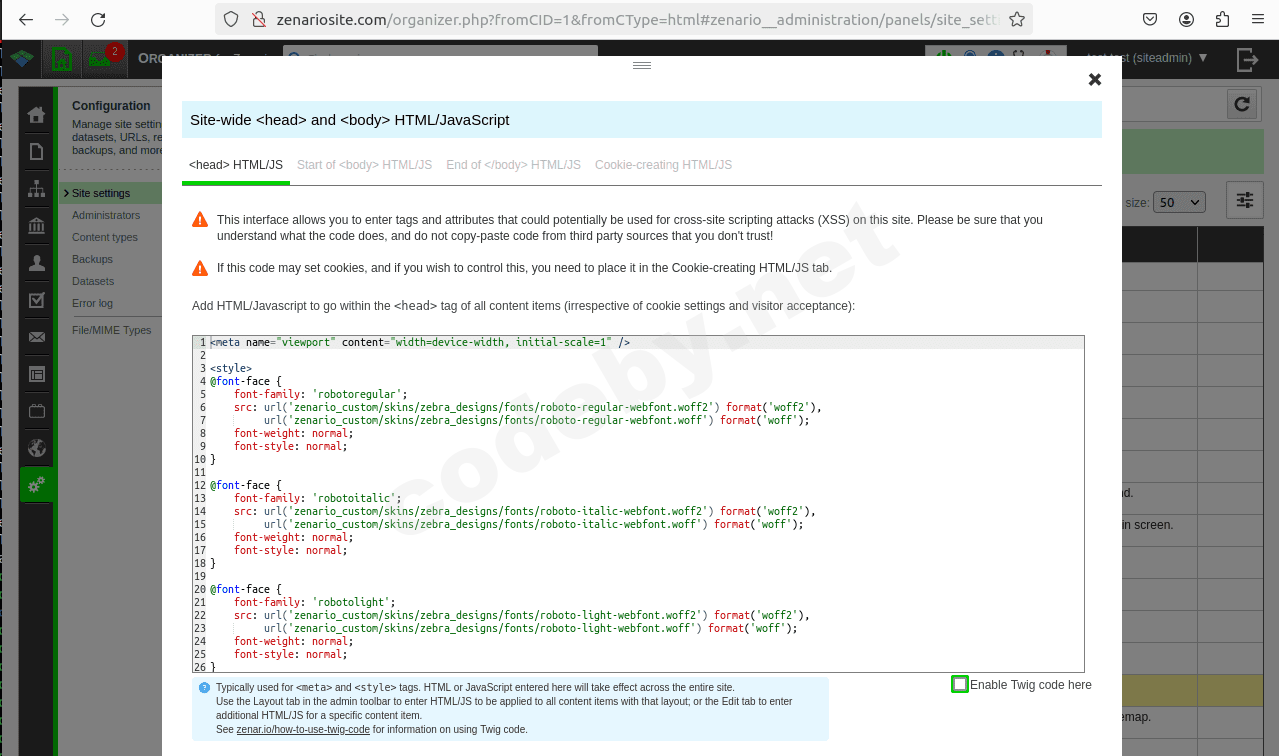
Task: Click inside the head HTML code editor
Action: 640,500
